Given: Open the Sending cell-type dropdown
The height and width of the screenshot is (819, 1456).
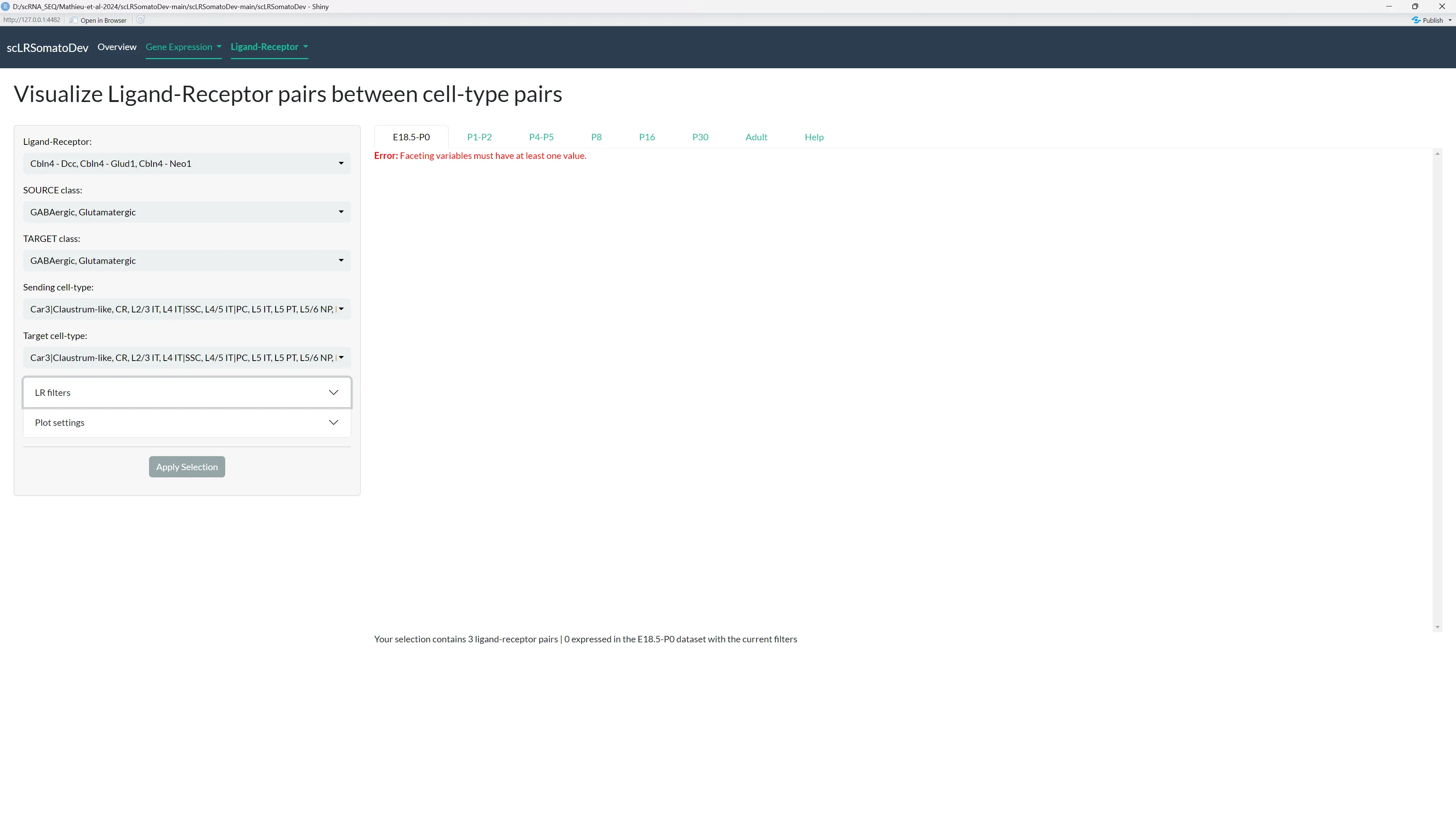Looking at the screenshot, I should (x=187, y=309).
